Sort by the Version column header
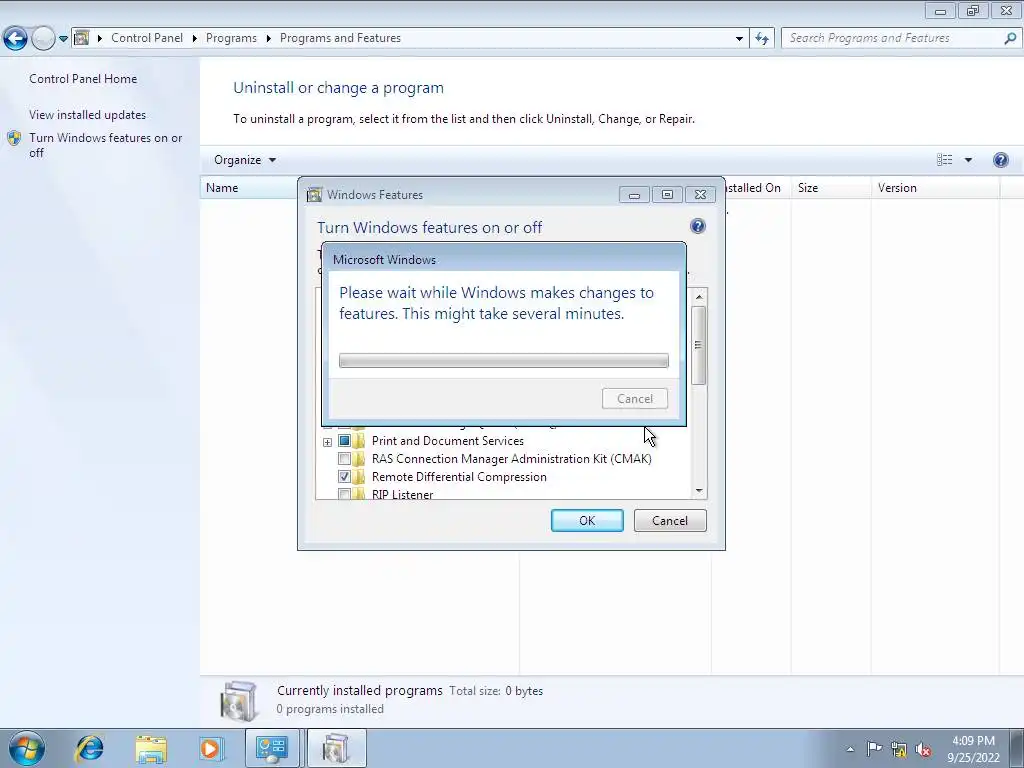 935,187
